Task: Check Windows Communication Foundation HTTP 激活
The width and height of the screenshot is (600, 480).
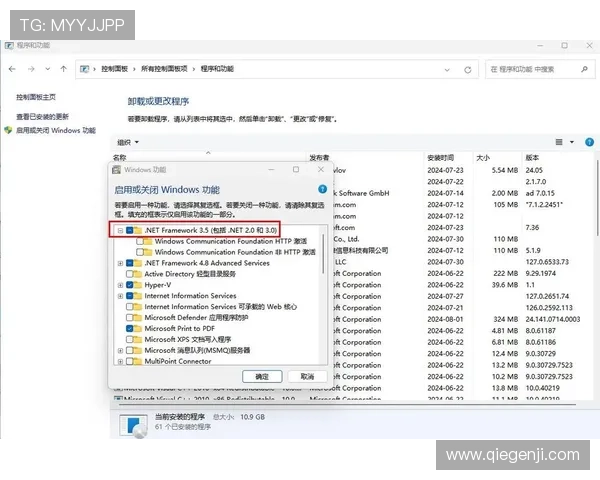Action: [140, 242]
